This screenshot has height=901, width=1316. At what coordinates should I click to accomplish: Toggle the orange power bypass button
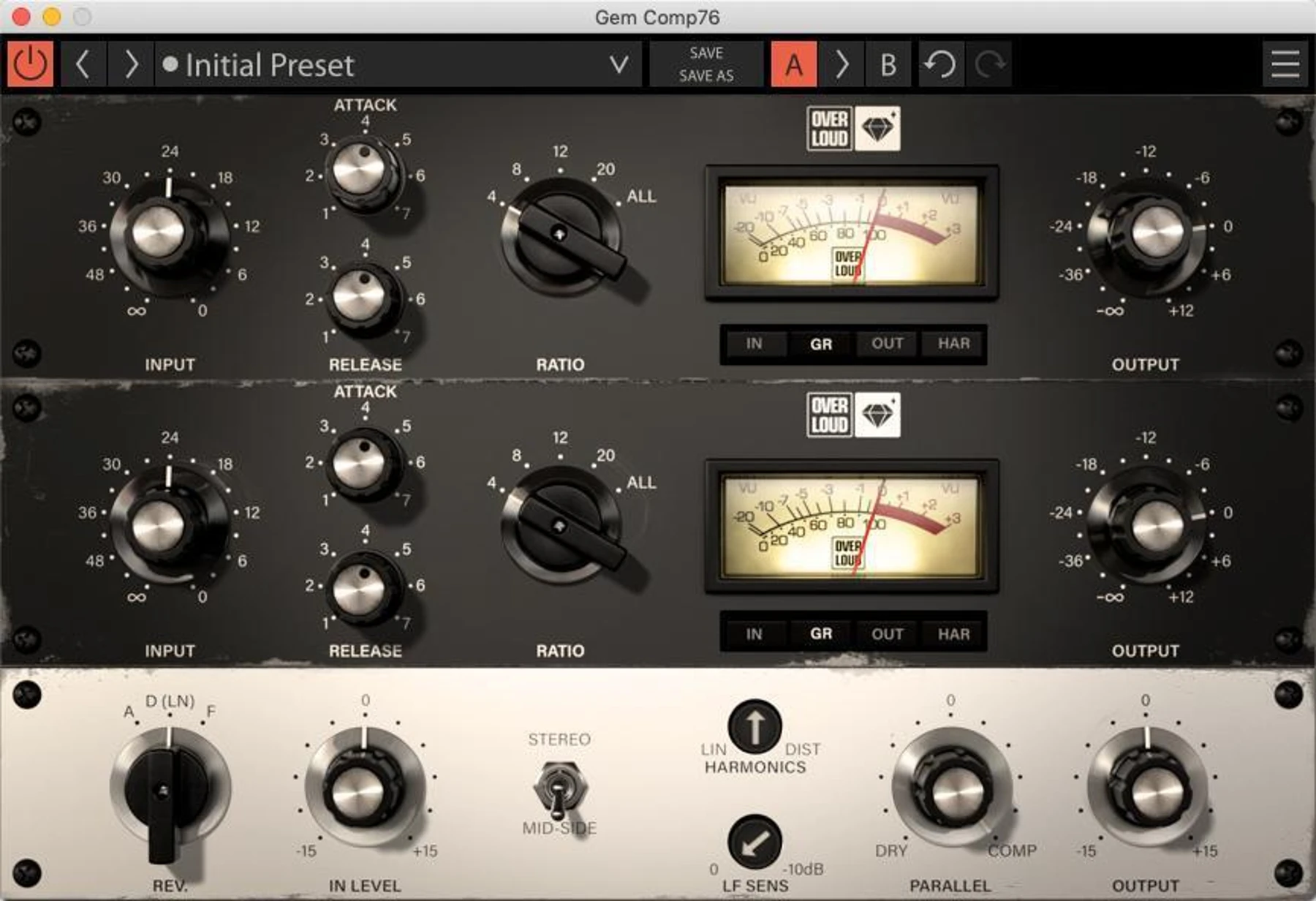point(30,64)
